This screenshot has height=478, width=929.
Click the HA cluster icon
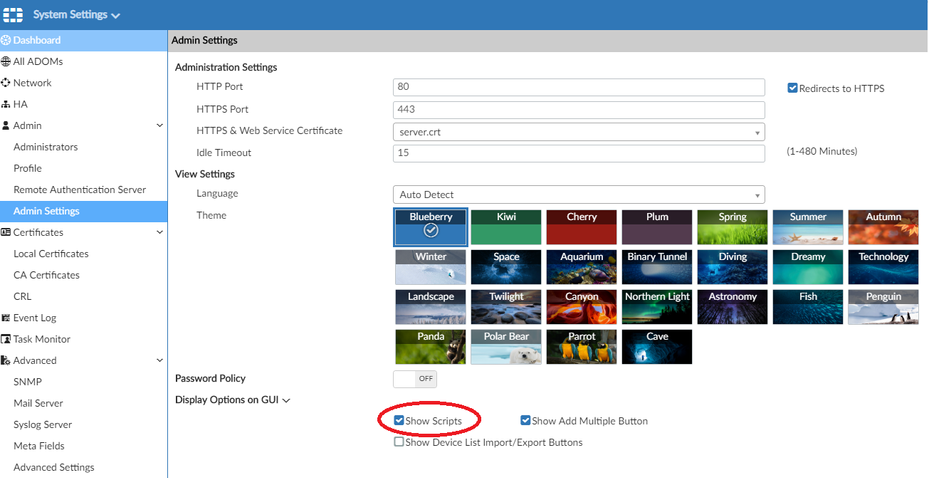[x=6, y=104]
